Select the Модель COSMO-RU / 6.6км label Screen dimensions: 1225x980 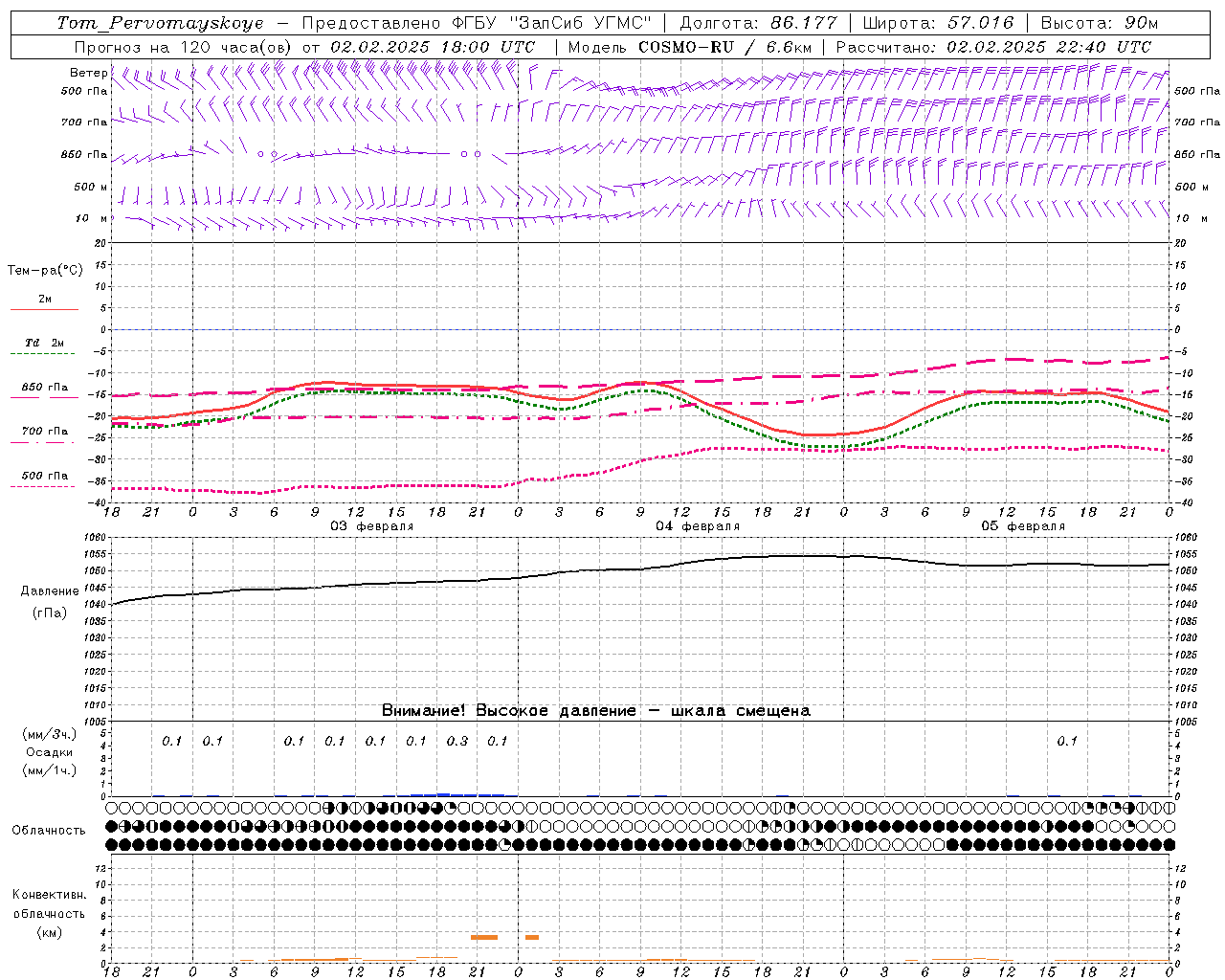pos(690,47)
